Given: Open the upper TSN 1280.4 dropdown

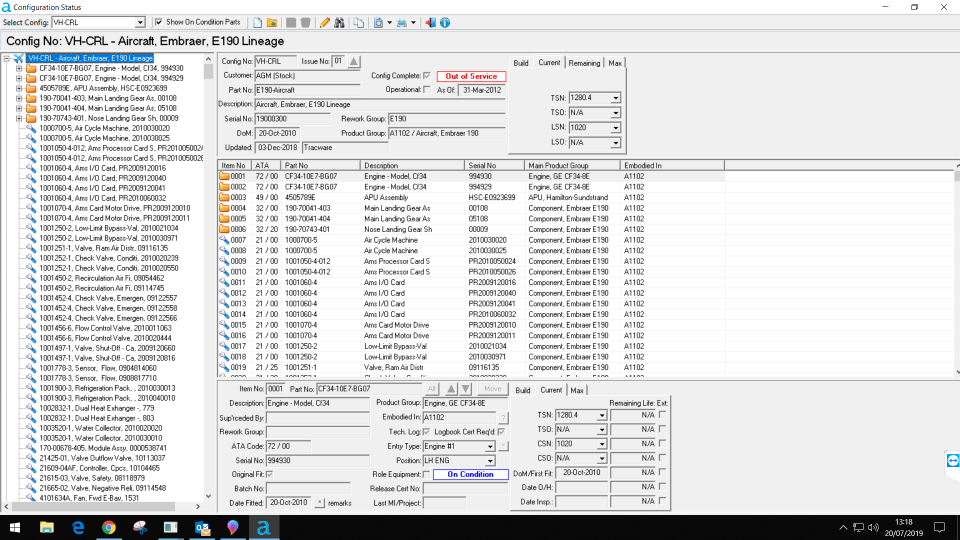Looking at the screenshot, I should pos(615,98).
